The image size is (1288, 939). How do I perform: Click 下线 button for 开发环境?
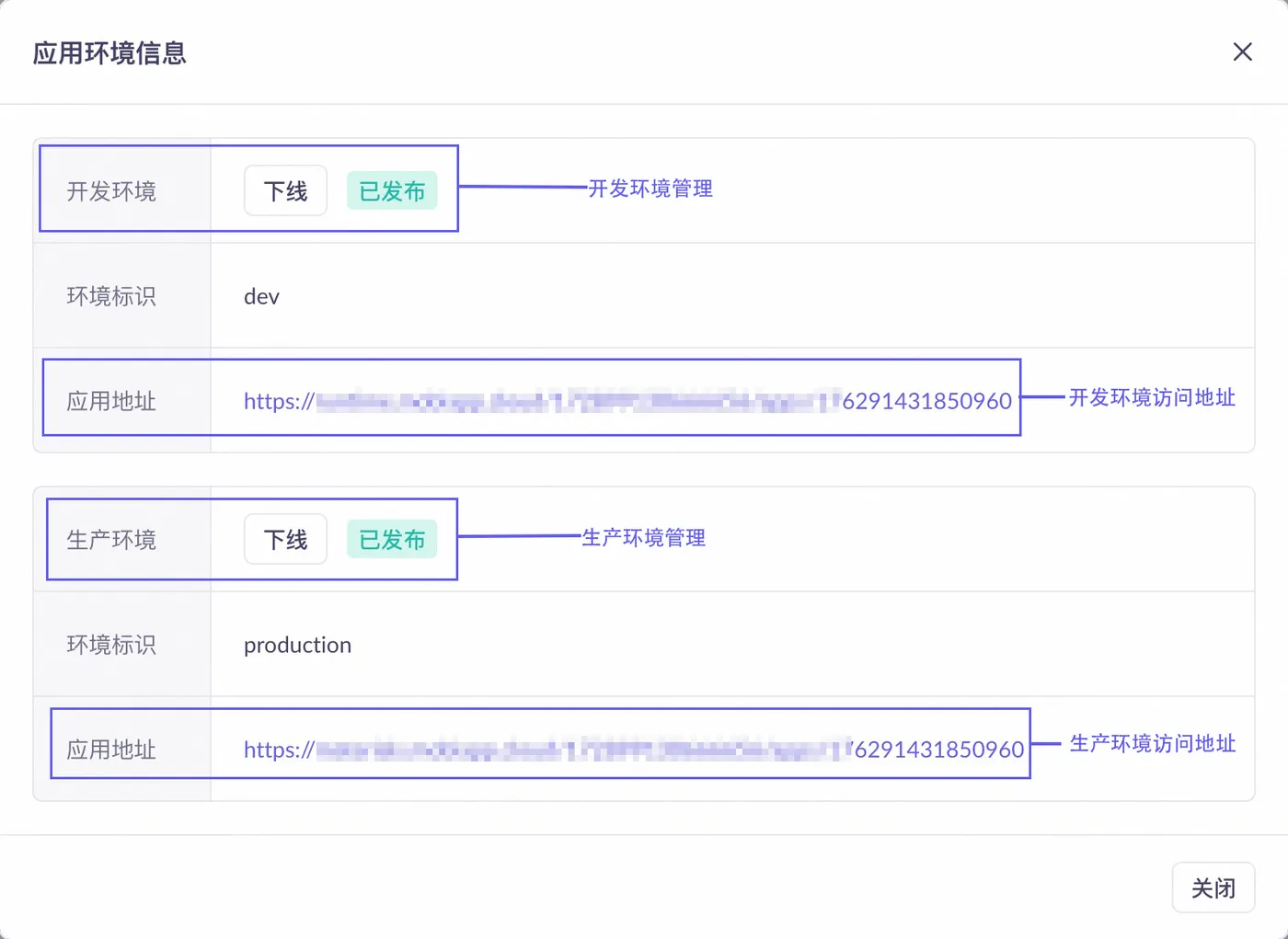285,191
